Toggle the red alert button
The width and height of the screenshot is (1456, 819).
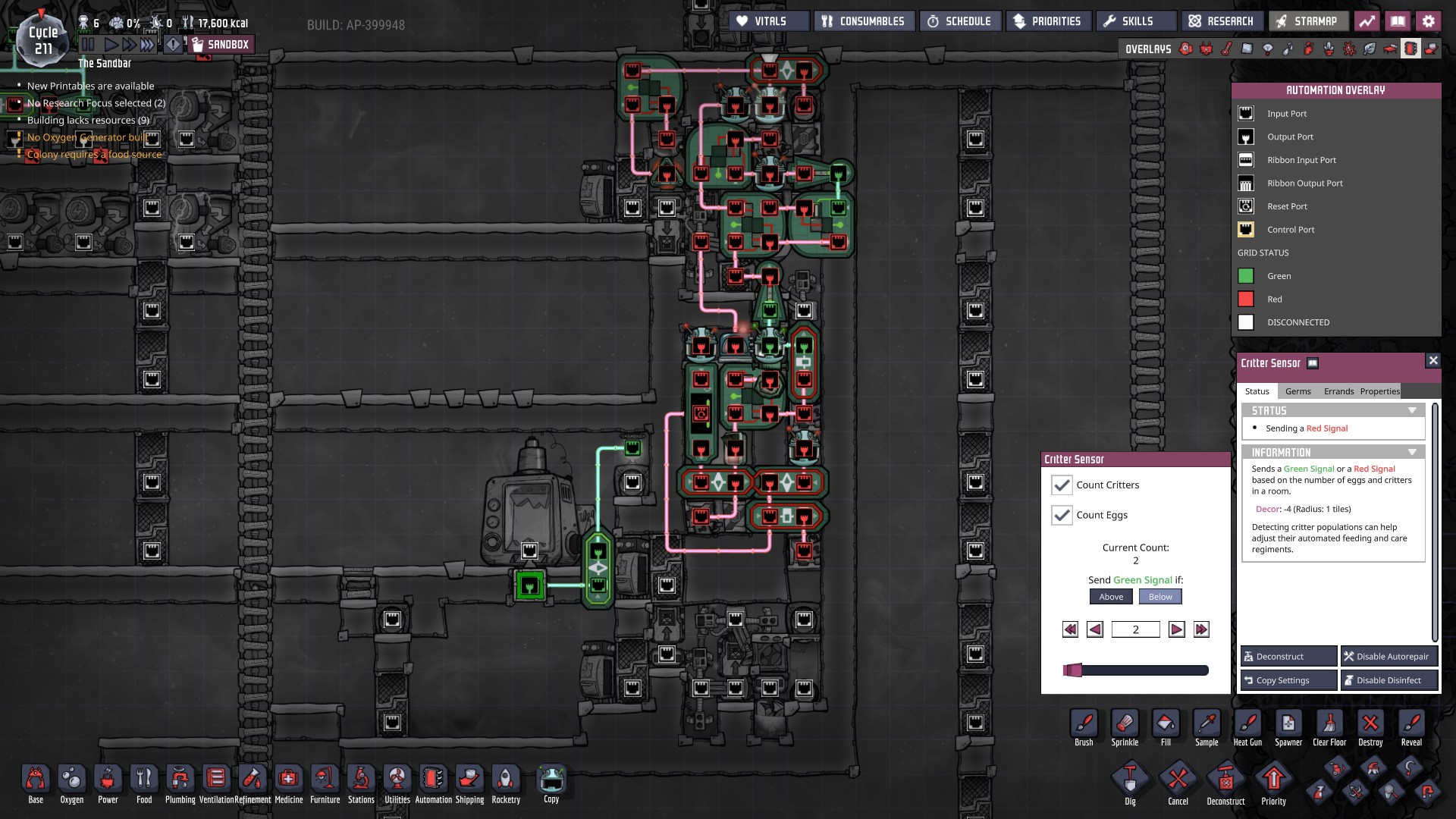174,45
